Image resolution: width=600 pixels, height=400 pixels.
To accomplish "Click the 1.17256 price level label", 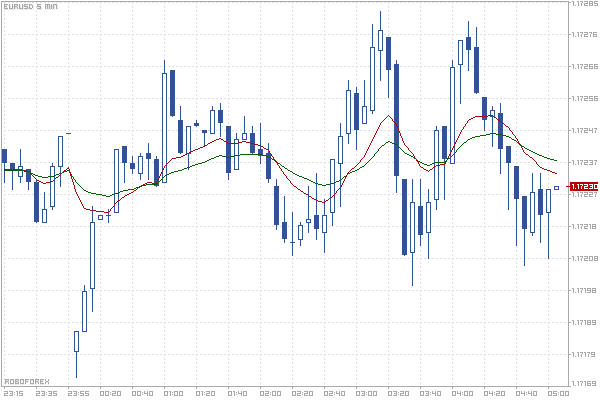I will pyautogui.click(x=584, y=99).
